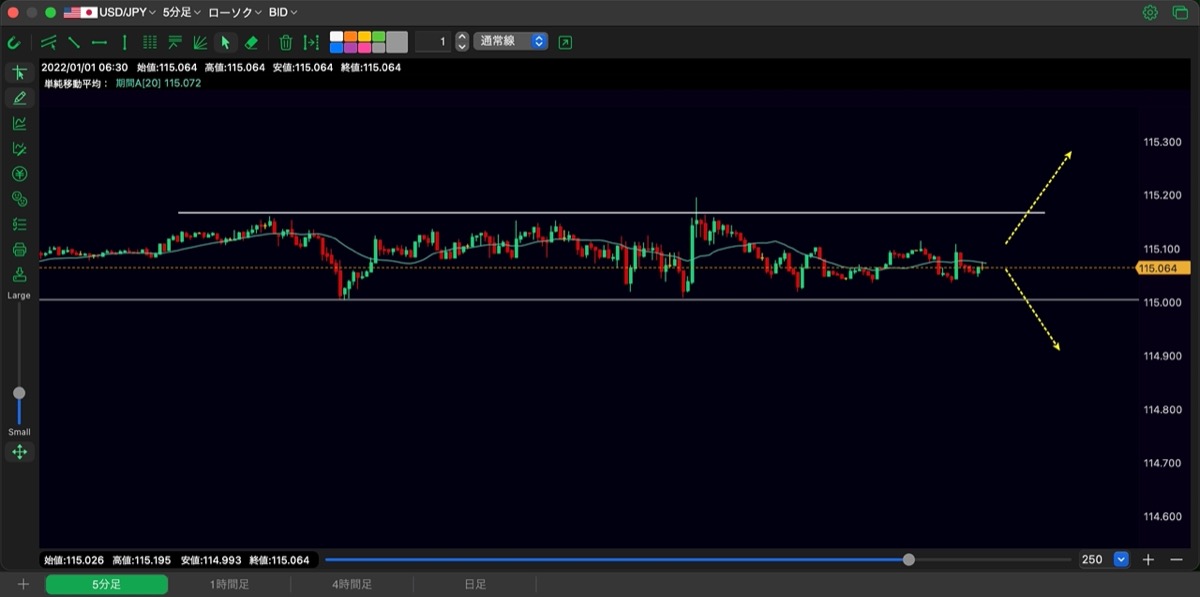Click the vertical range measure icon

click(312, 42)
